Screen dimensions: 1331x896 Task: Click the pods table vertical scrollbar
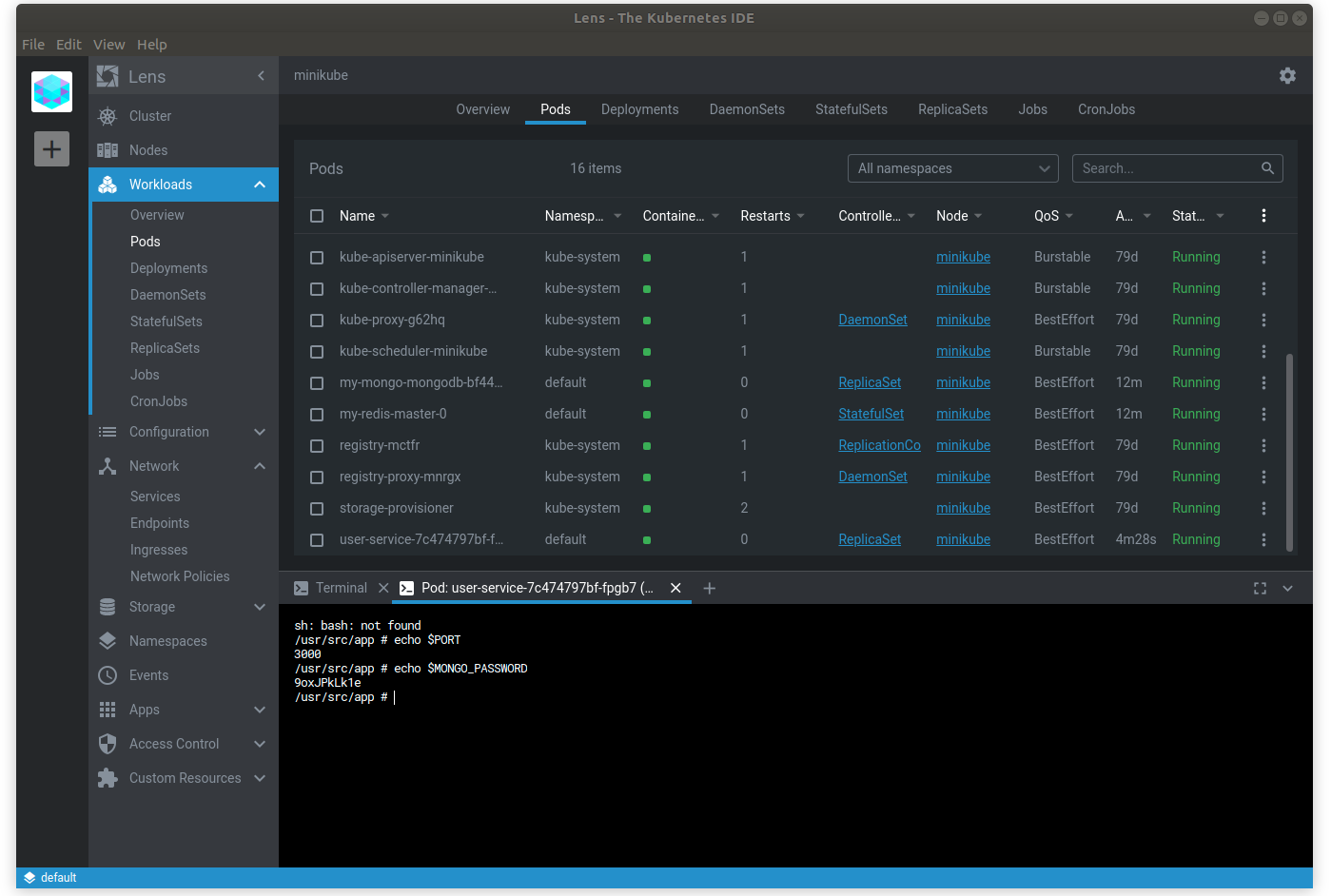1289,452
